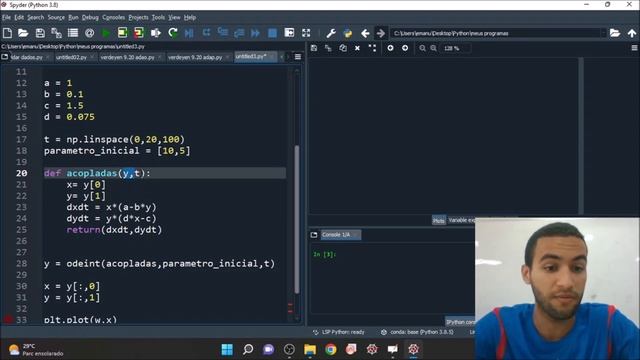Open Google Chrome from the taskbar
The width and height of the screenshot is (640, 360).
coord(331,349)
